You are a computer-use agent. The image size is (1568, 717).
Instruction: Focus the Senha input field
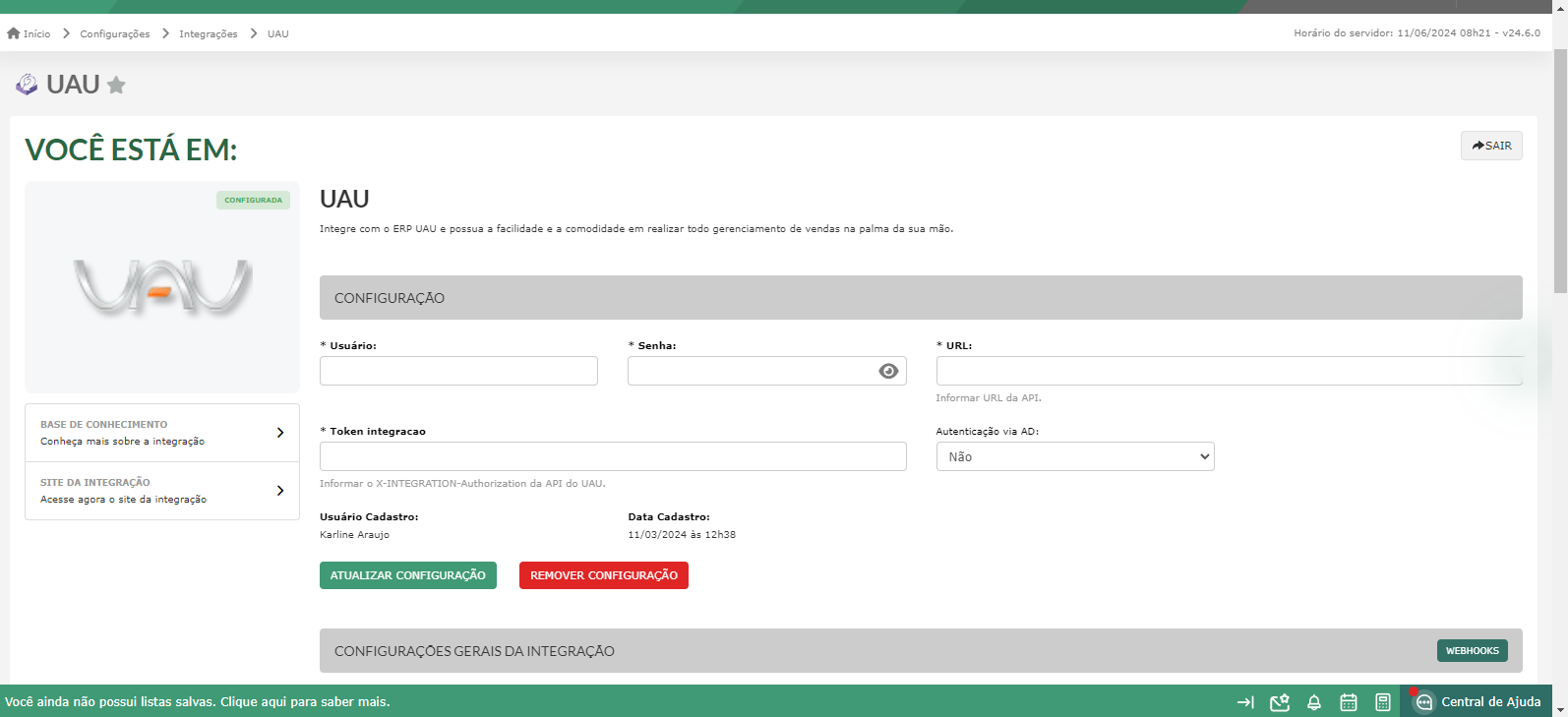(767, 371)
